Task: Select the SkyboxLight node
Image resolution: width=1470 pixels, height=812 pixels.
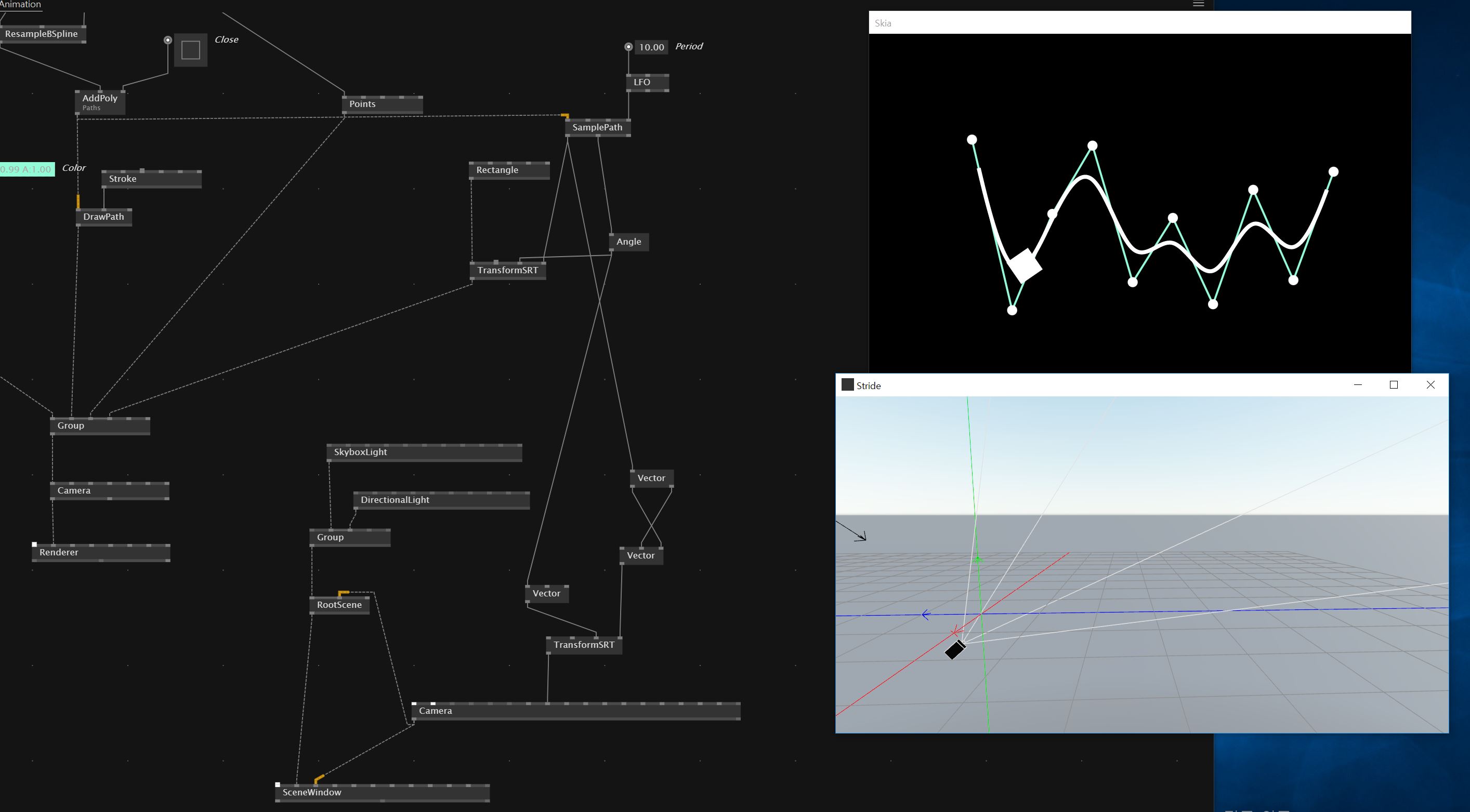Action: 361,452
